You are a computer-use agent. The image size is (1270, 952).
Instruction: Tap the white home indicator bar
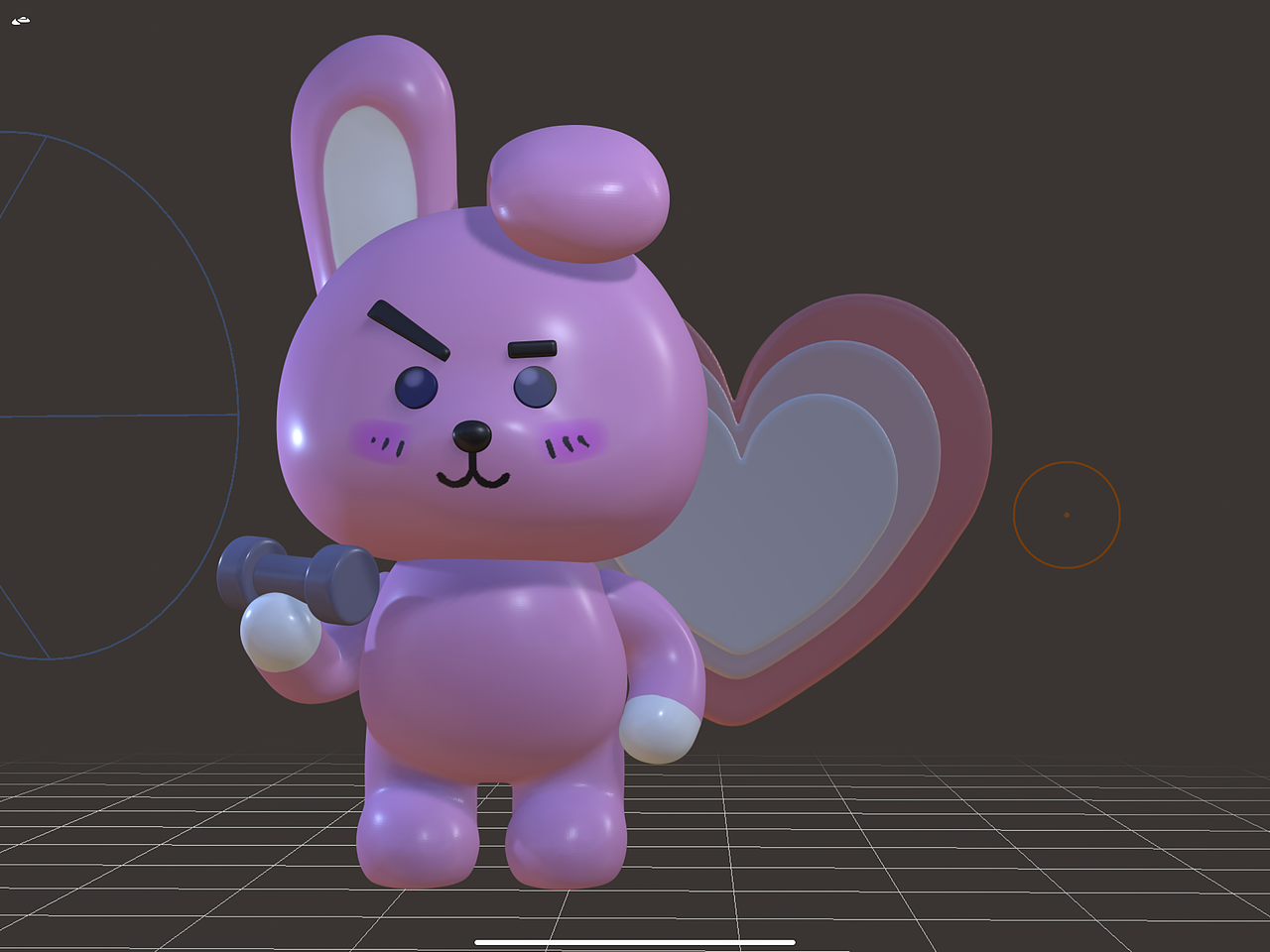635,942
